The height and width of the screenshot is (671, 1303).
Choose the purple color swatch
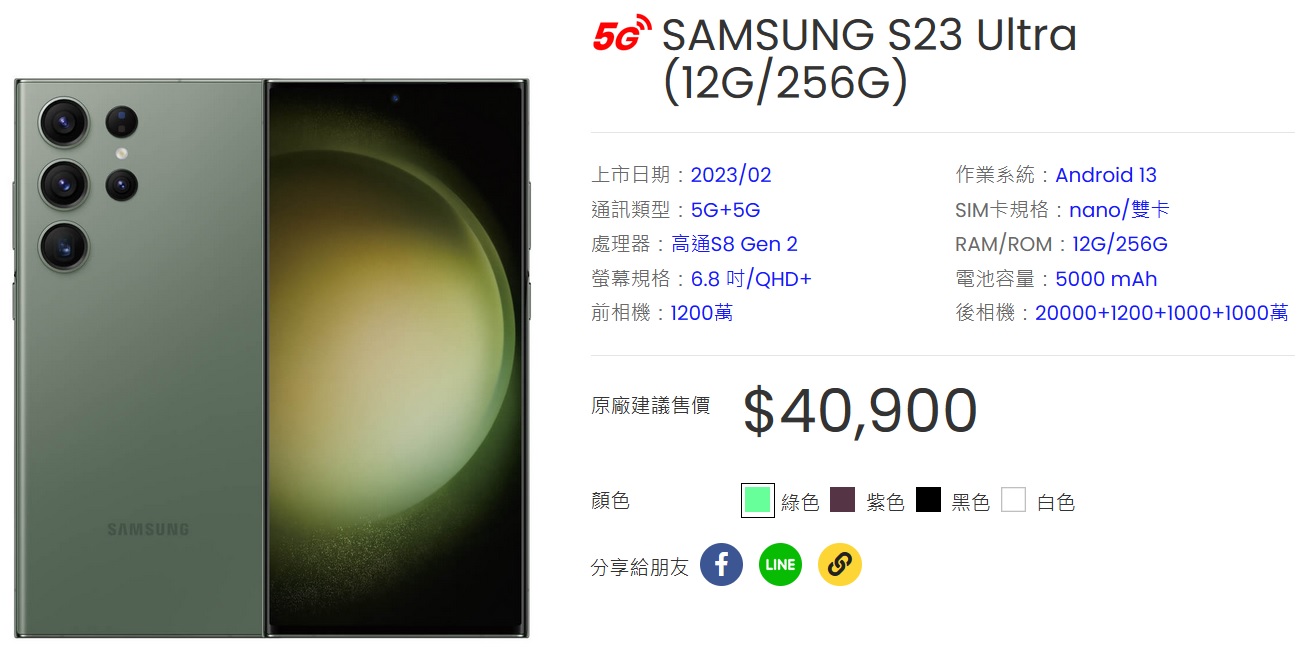coord(843,500)
